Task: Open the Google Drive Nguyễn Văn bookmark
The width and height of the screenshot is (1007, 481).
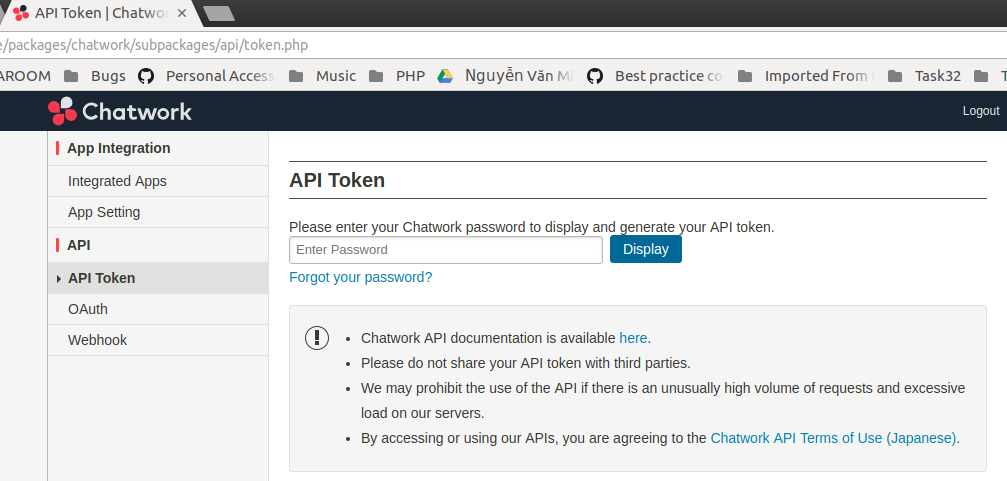Action: [506, 76]
